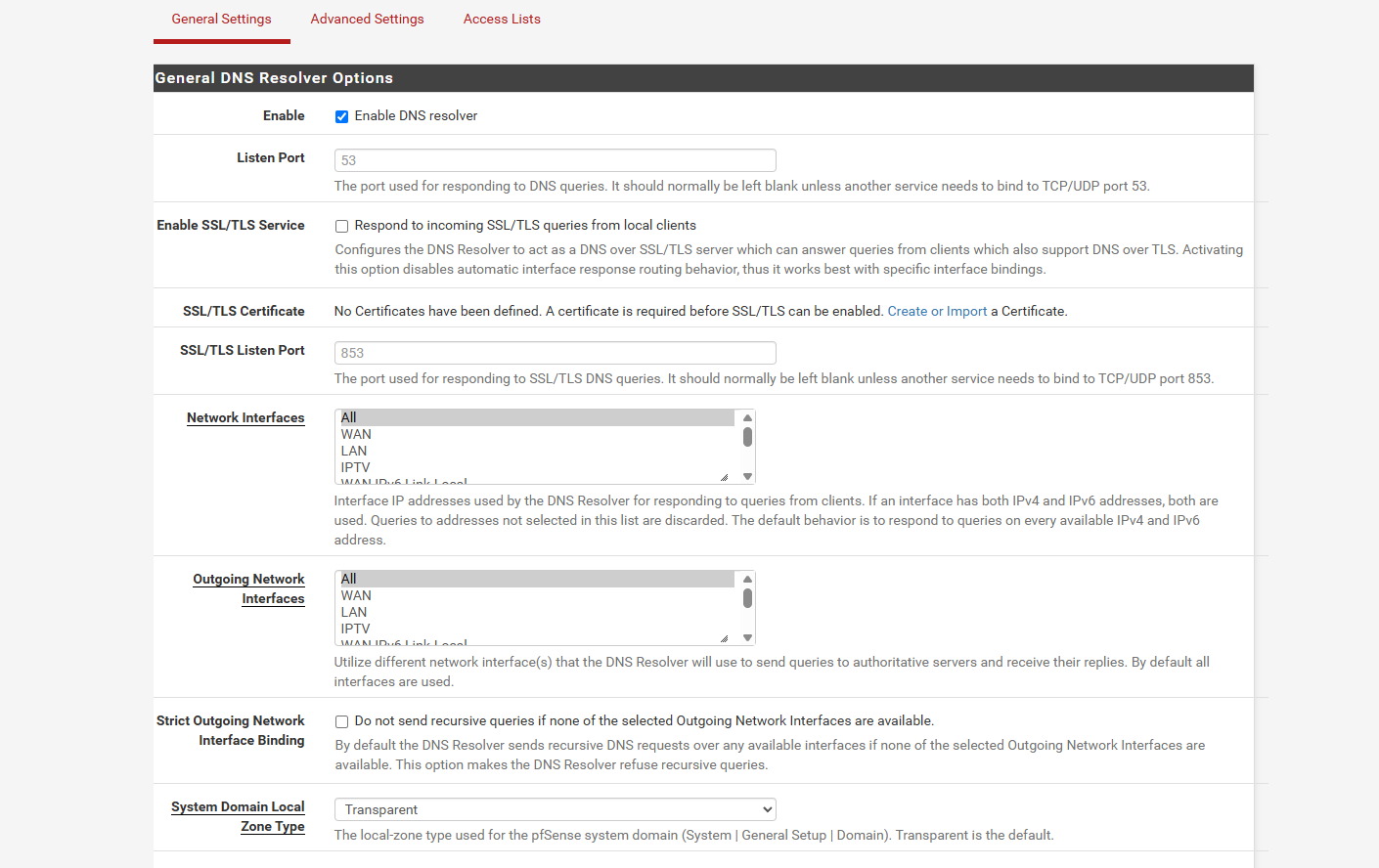
Task: Click scroll-down arrow of Network Interfaces list
Action: [x=747, y=477]
